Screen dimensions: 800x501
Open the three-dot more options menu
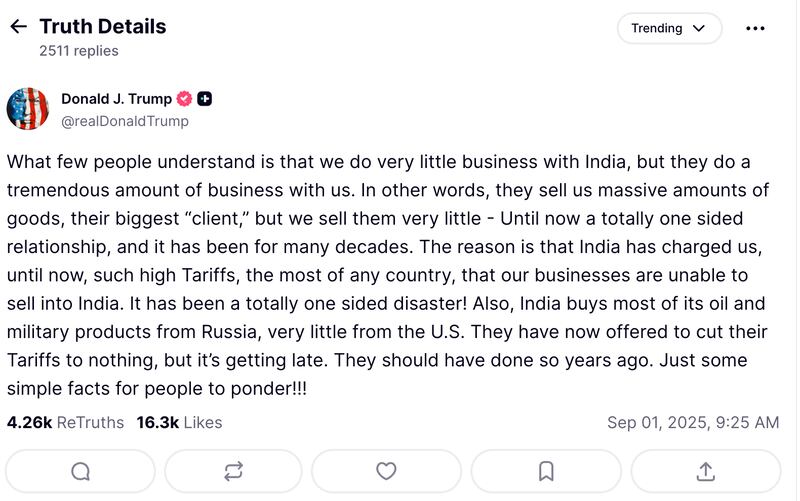pos(755,28)
